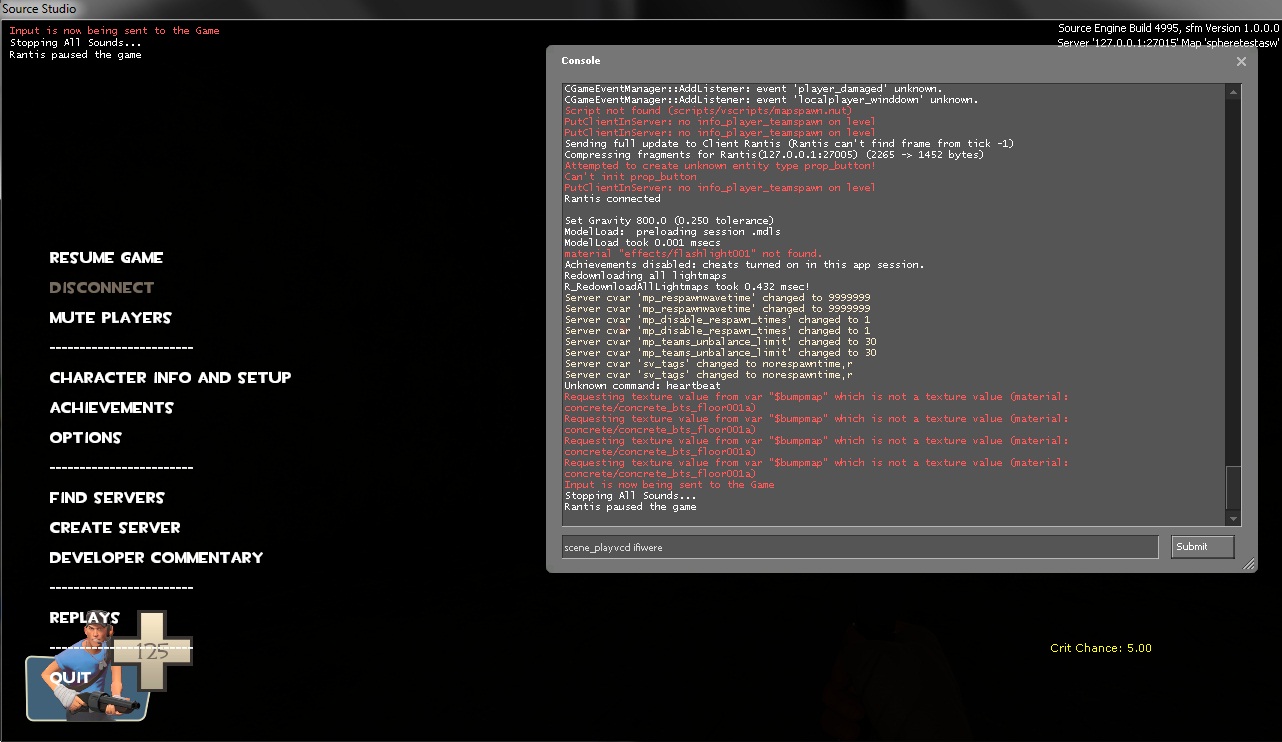Choose Disconnect in the game menu
Screen dimensions: 1282x742
pos(102,288)
